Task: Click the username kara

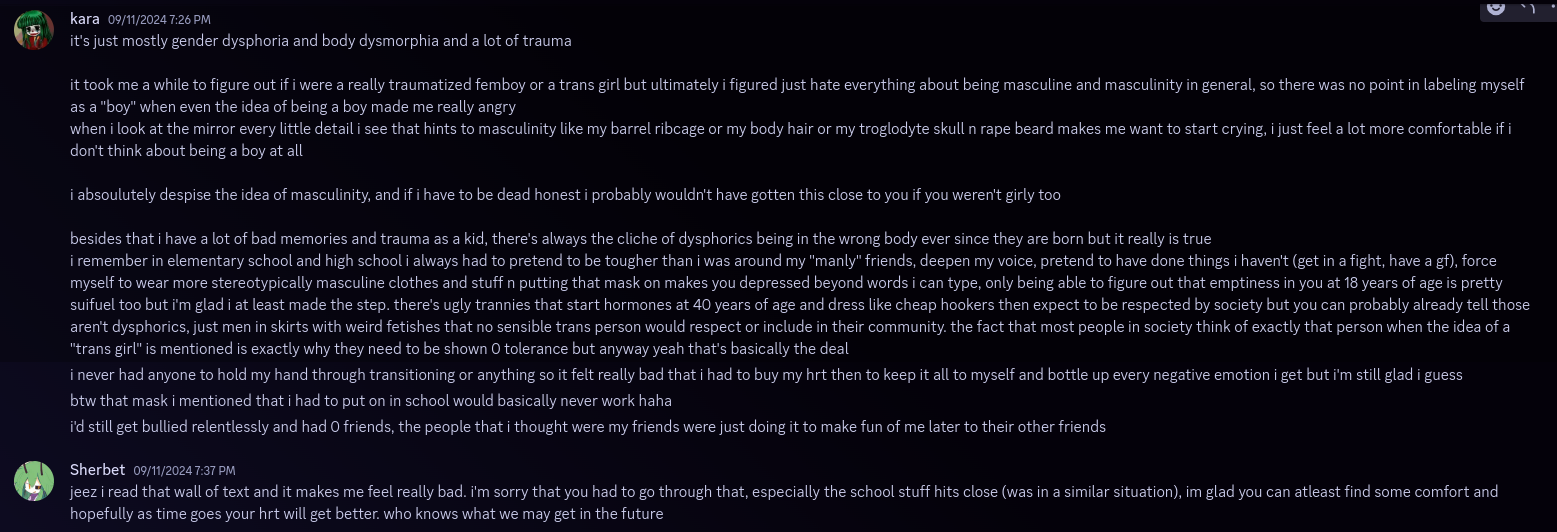Action: coord(84,19)
